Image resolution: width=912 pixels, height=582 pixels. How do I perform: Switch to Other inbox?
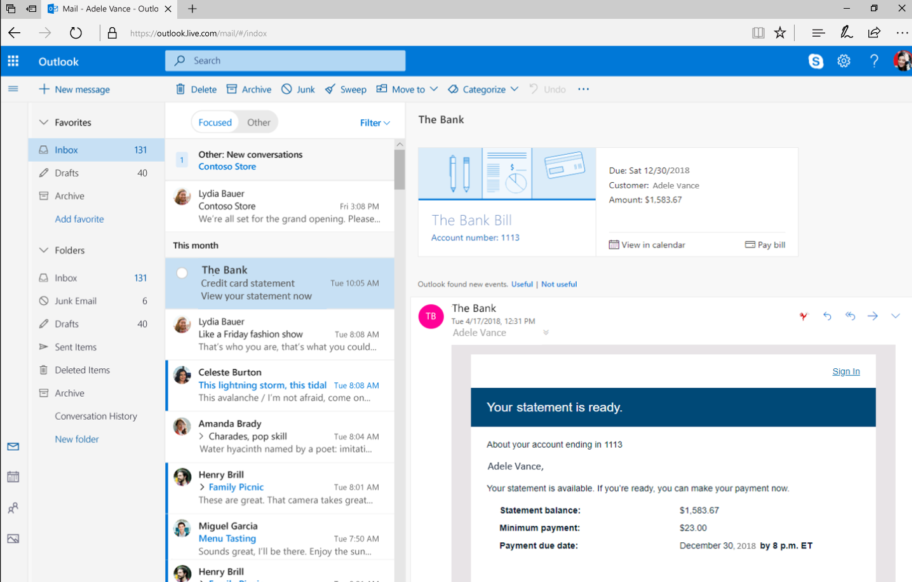pos(258,123)
